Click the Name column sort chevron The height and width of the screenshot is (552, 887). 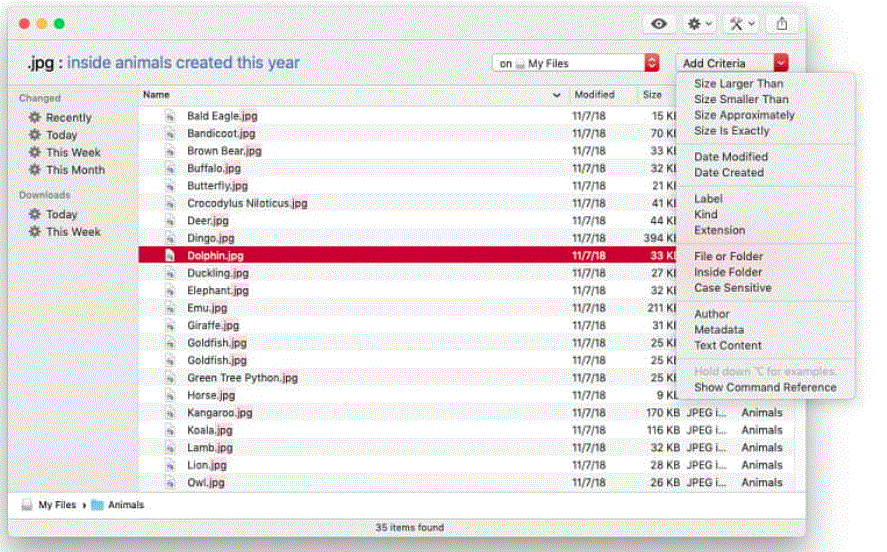coord(557,95)
